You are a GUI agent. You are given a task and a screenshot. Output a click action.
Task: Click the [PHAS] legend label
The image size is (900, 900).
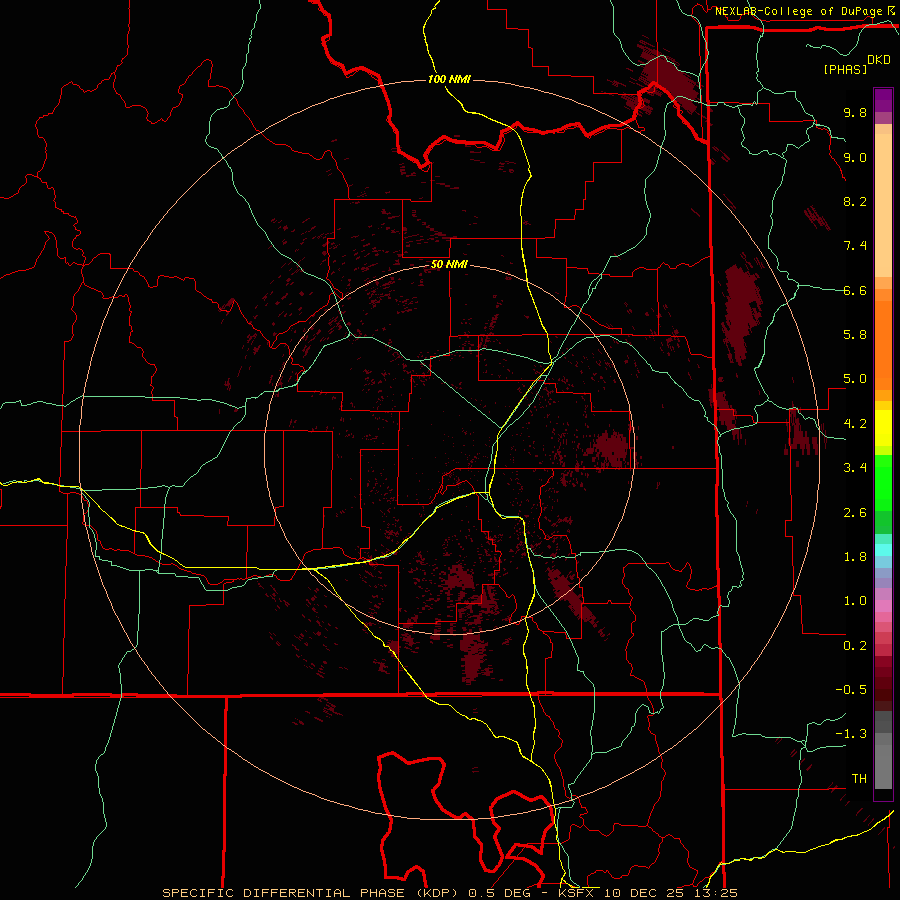(845, 69)
